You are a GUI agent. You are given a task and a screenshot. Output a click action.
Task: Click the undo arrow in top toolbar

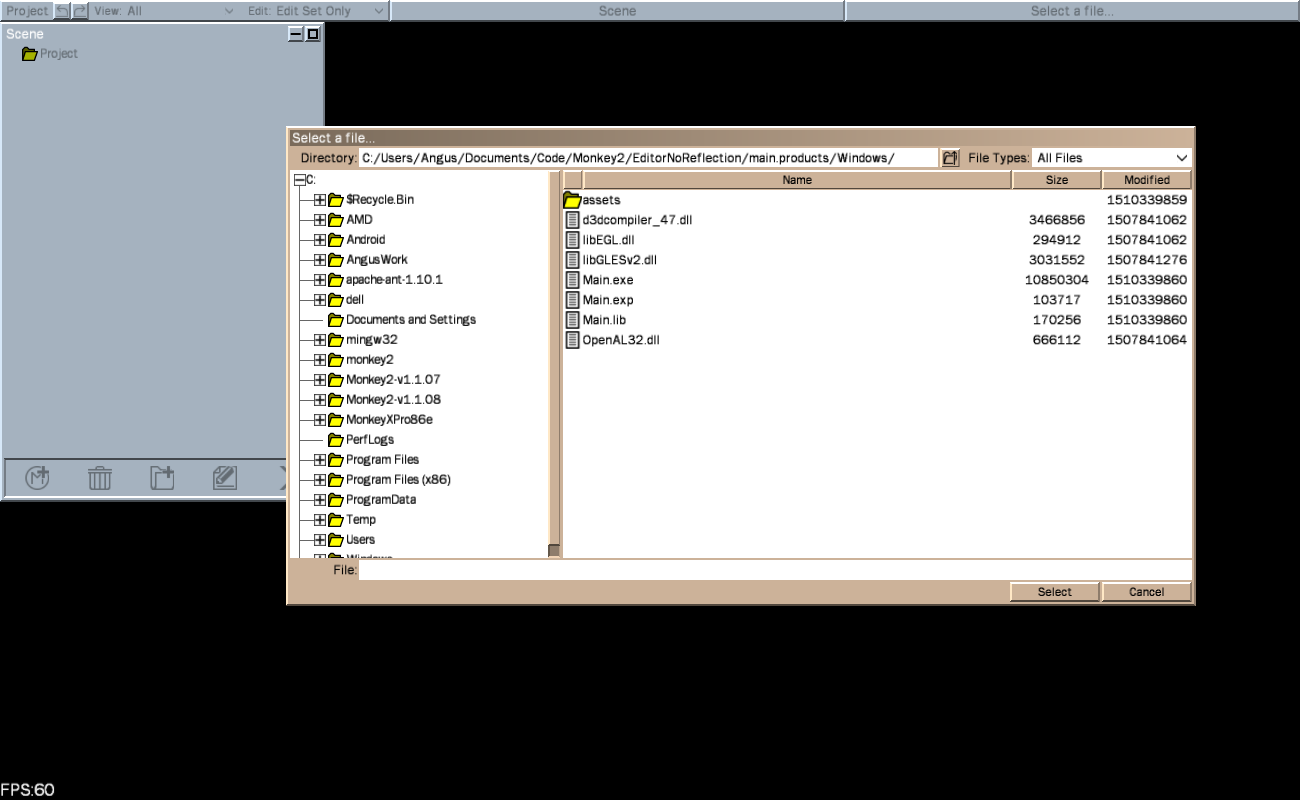(x=62, y=11)
